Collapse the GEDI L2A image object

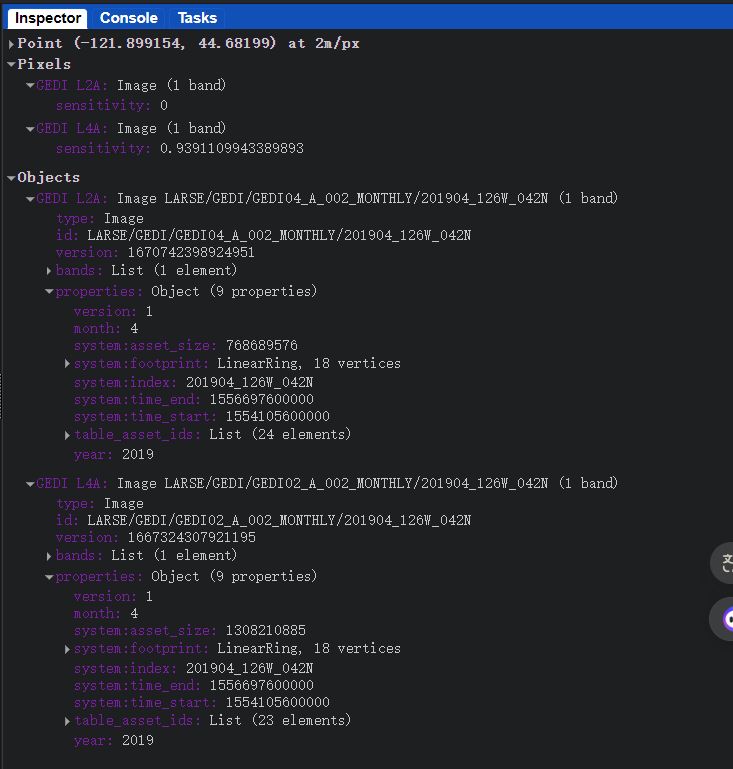click(30, 199)
